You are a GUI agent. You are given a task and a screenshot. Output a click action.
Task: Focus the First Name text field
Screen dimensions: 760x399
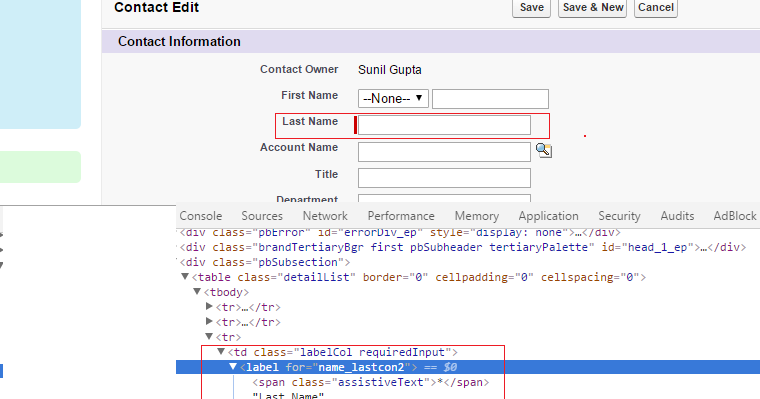tap(490, 99)
